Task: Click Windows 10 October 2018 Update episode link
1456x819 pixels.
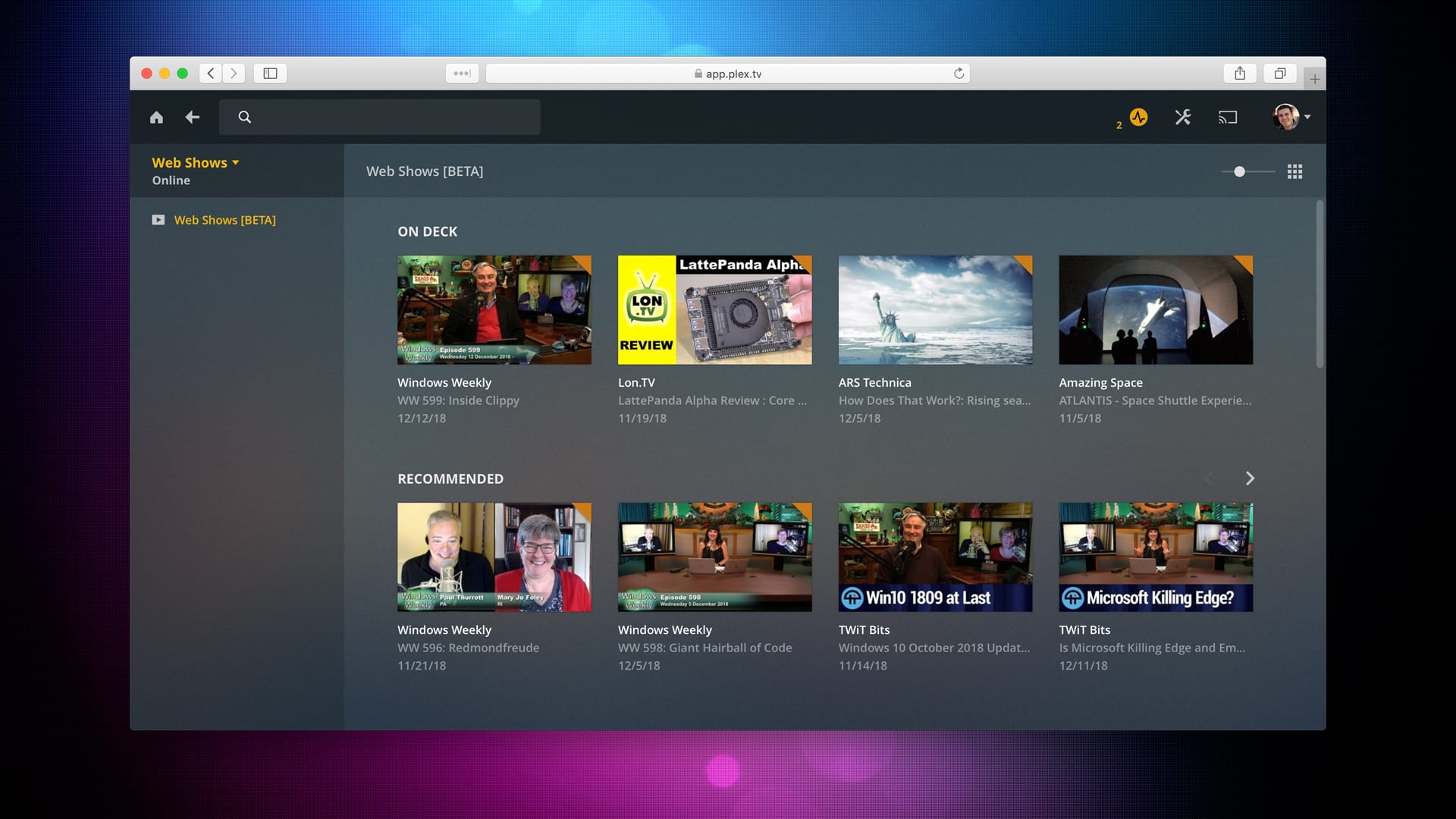Action: pyautogui.click(x=934, y=648)
